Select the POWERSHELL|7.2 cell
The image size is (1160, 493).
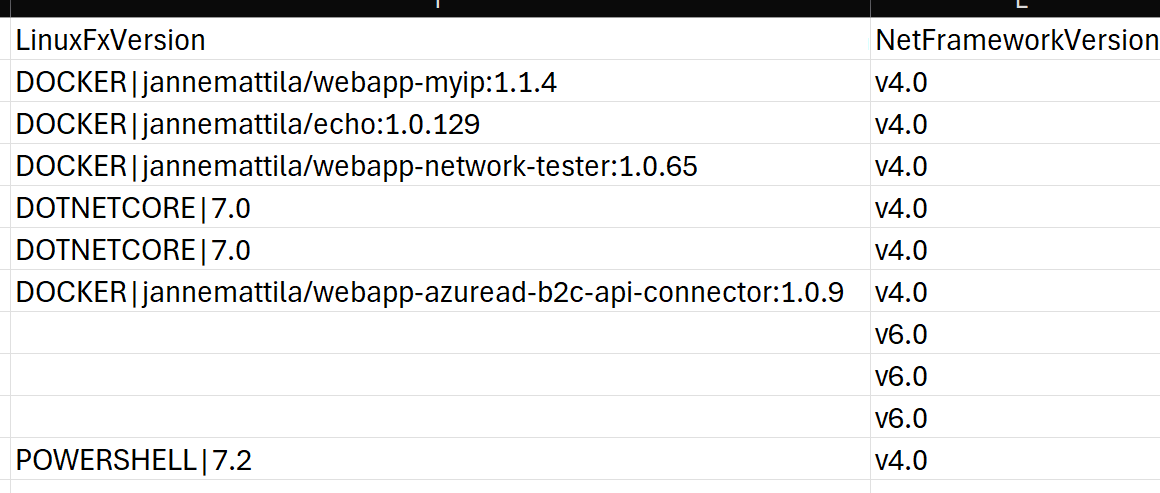coord(440,460)
